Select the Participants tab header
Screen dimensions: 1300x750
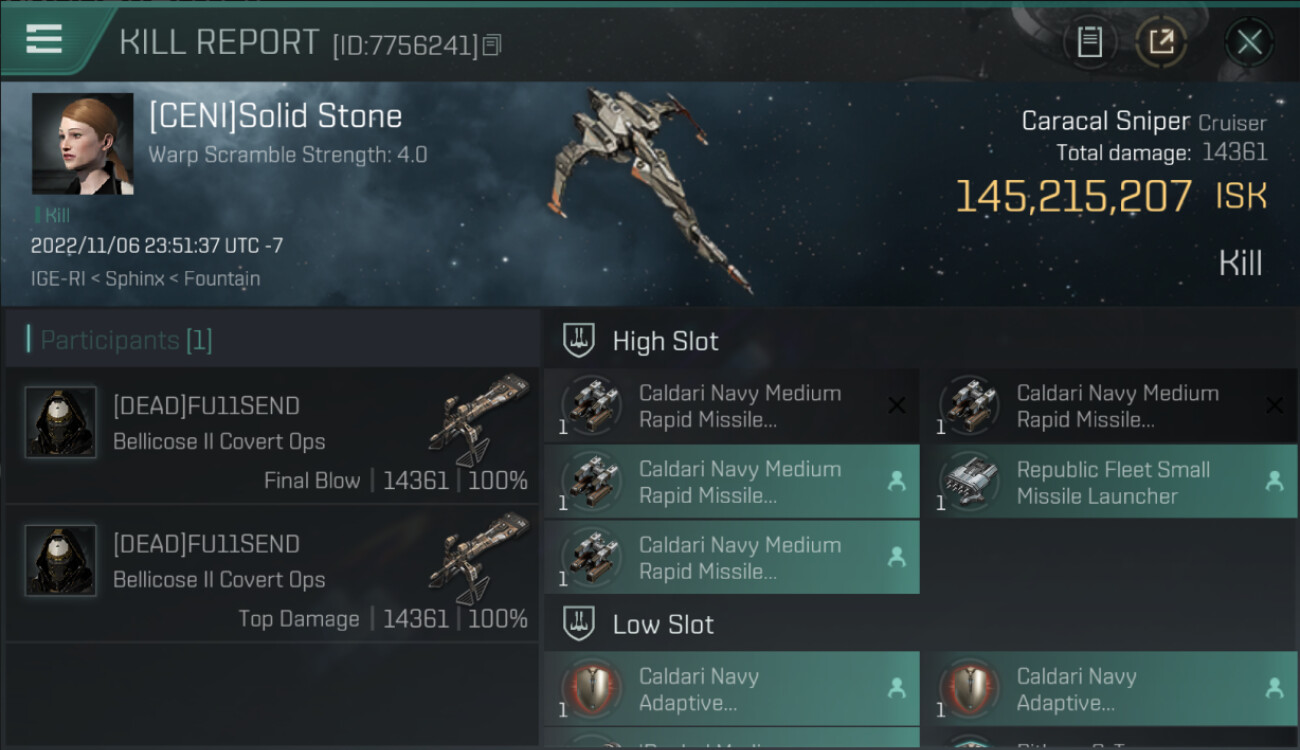124,340
